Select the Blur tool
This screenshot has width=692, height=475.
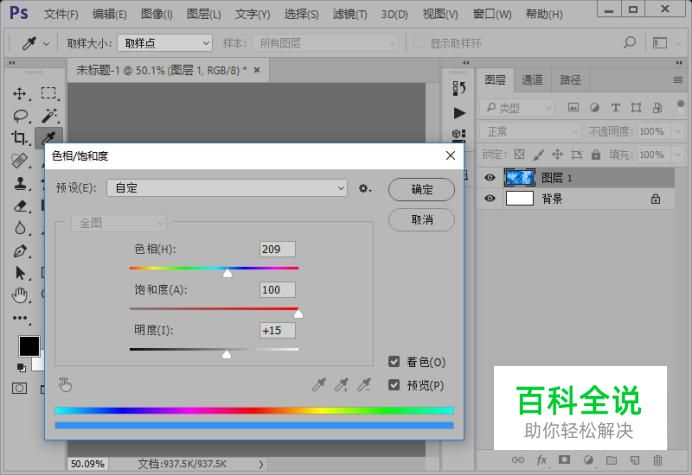pyautogui.click(x=20, y=228)
